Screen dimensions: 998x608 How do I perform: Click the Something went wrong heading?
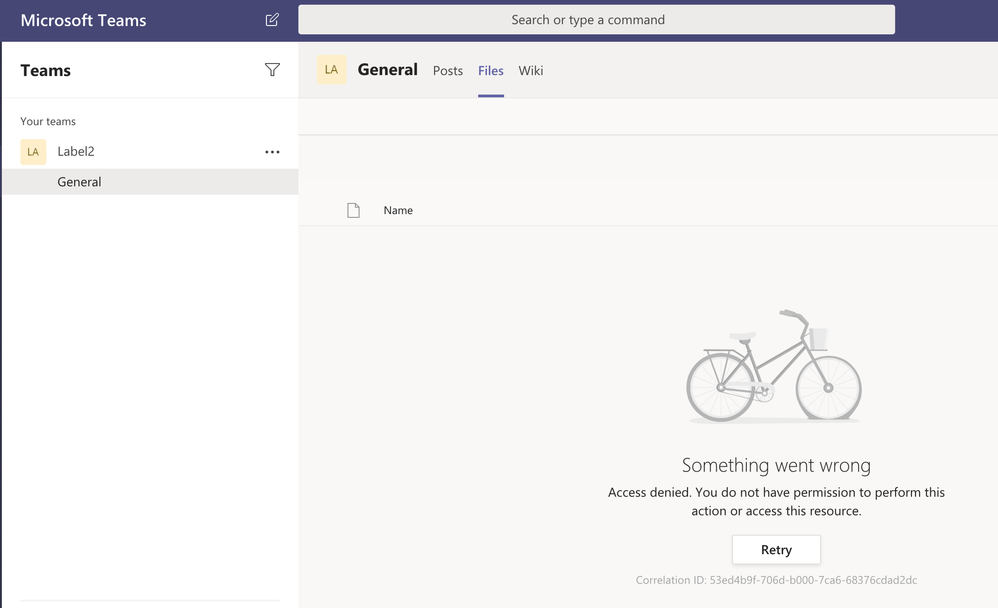(x=776, y=465)
